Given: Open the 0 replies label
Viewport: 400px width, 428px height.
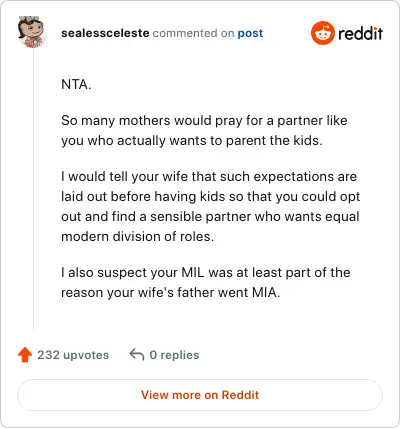Looking at the screenshot, I should tap(174, 355).
